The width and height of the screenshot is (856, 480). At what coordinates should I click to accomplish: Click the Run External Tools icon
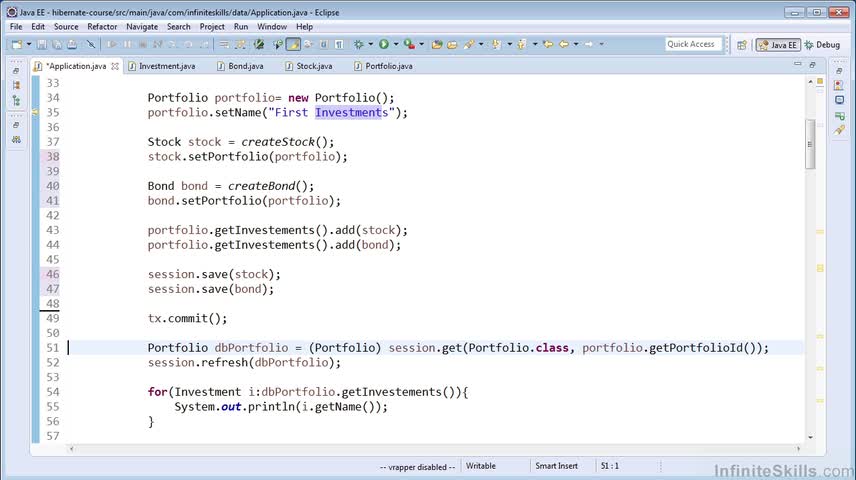[x=409, y=44]
